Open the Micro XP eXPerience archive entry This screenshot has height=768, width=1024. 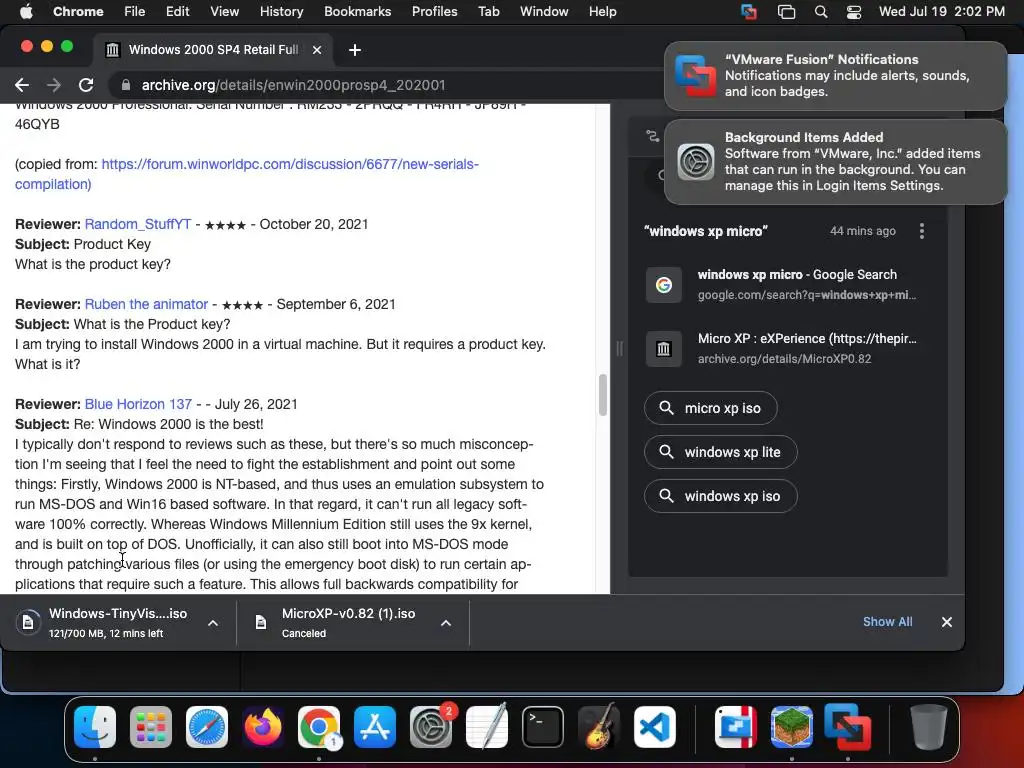788,348
